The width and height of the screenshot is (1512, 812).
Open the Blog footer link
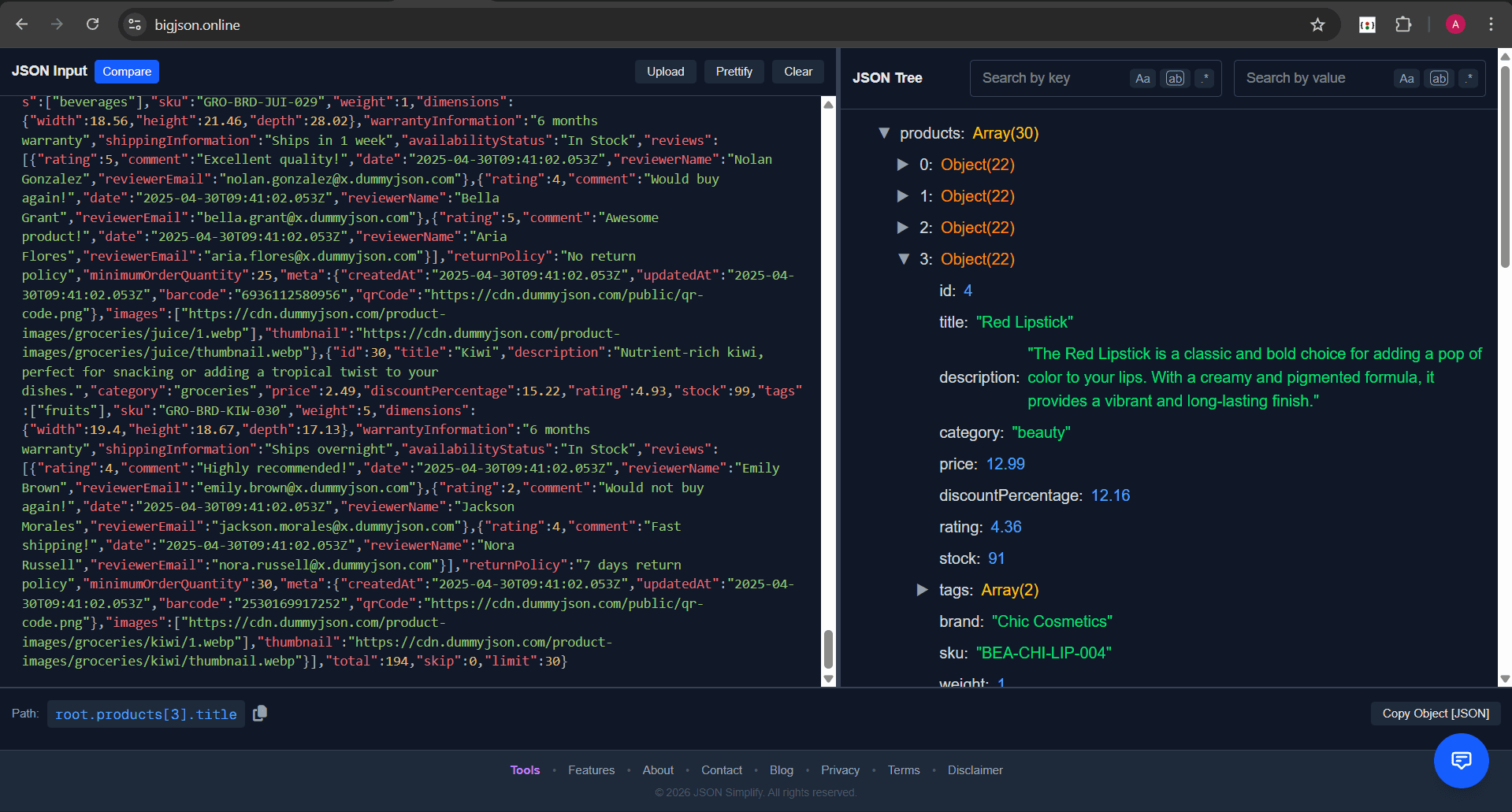(782, 770)
